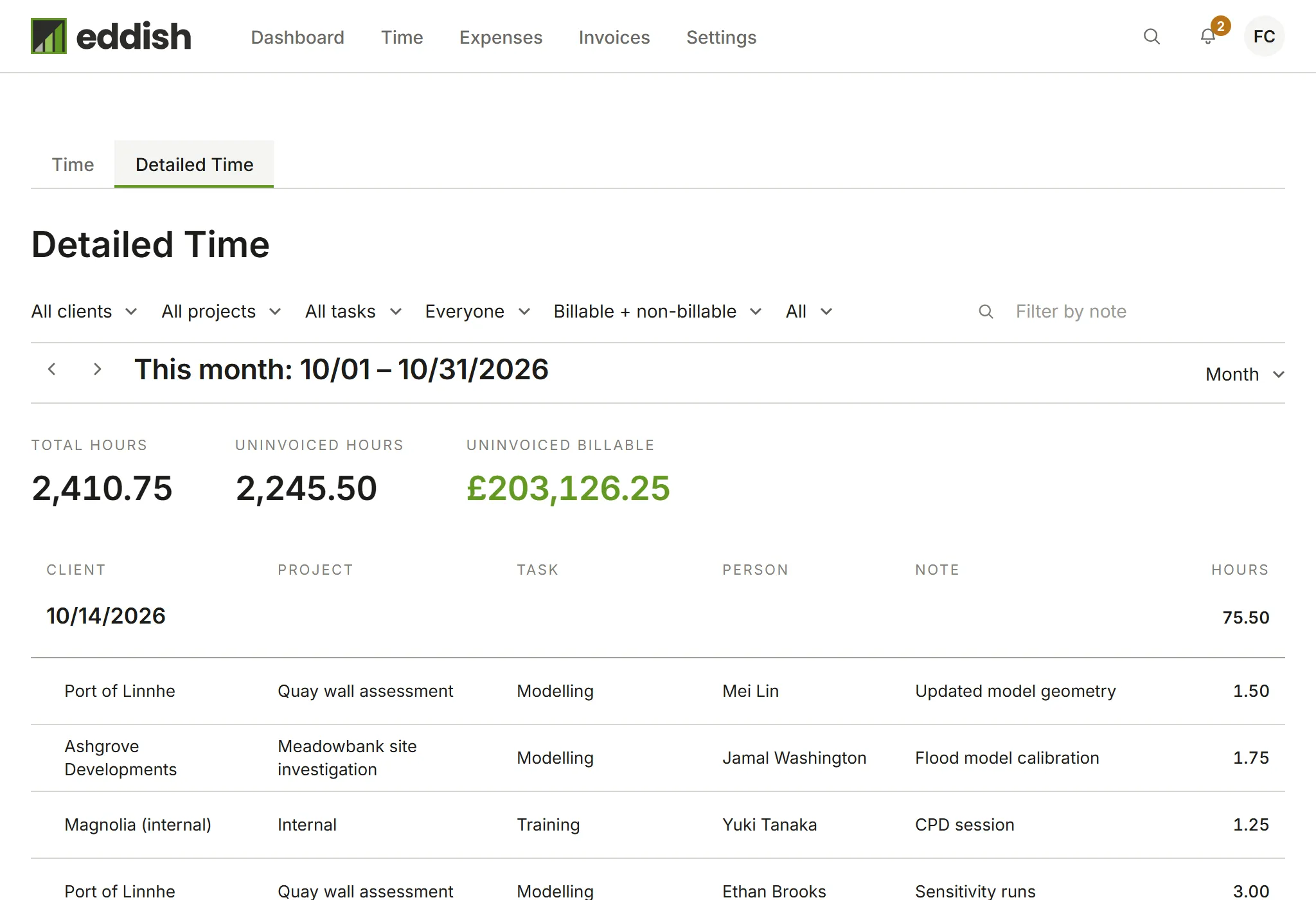
Task: Click uninvoiced hours value 2,245.50
Action: 306,488
